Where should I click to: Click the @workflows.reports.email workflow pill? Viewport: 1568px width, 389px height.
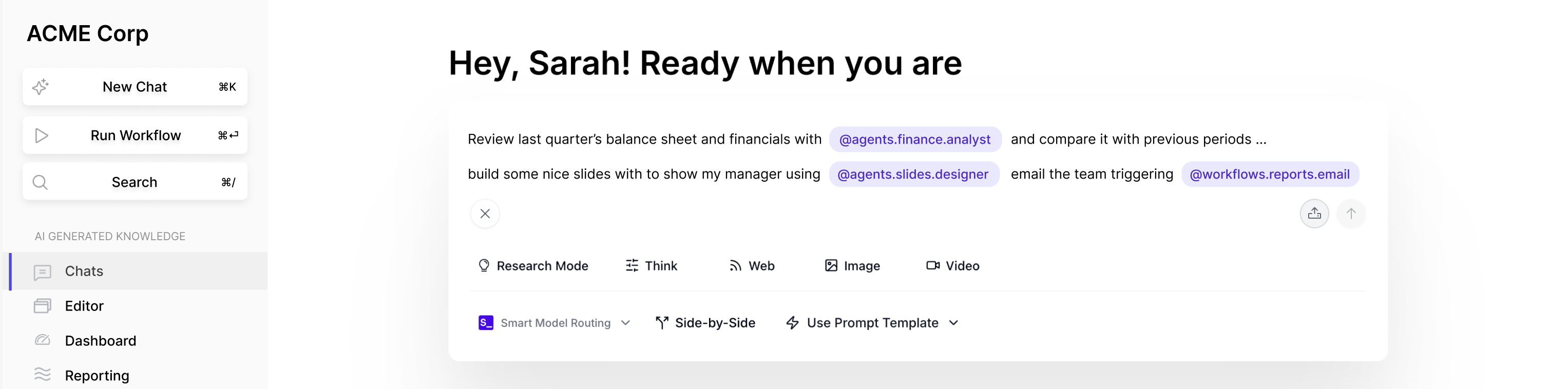coord(1270,174)
